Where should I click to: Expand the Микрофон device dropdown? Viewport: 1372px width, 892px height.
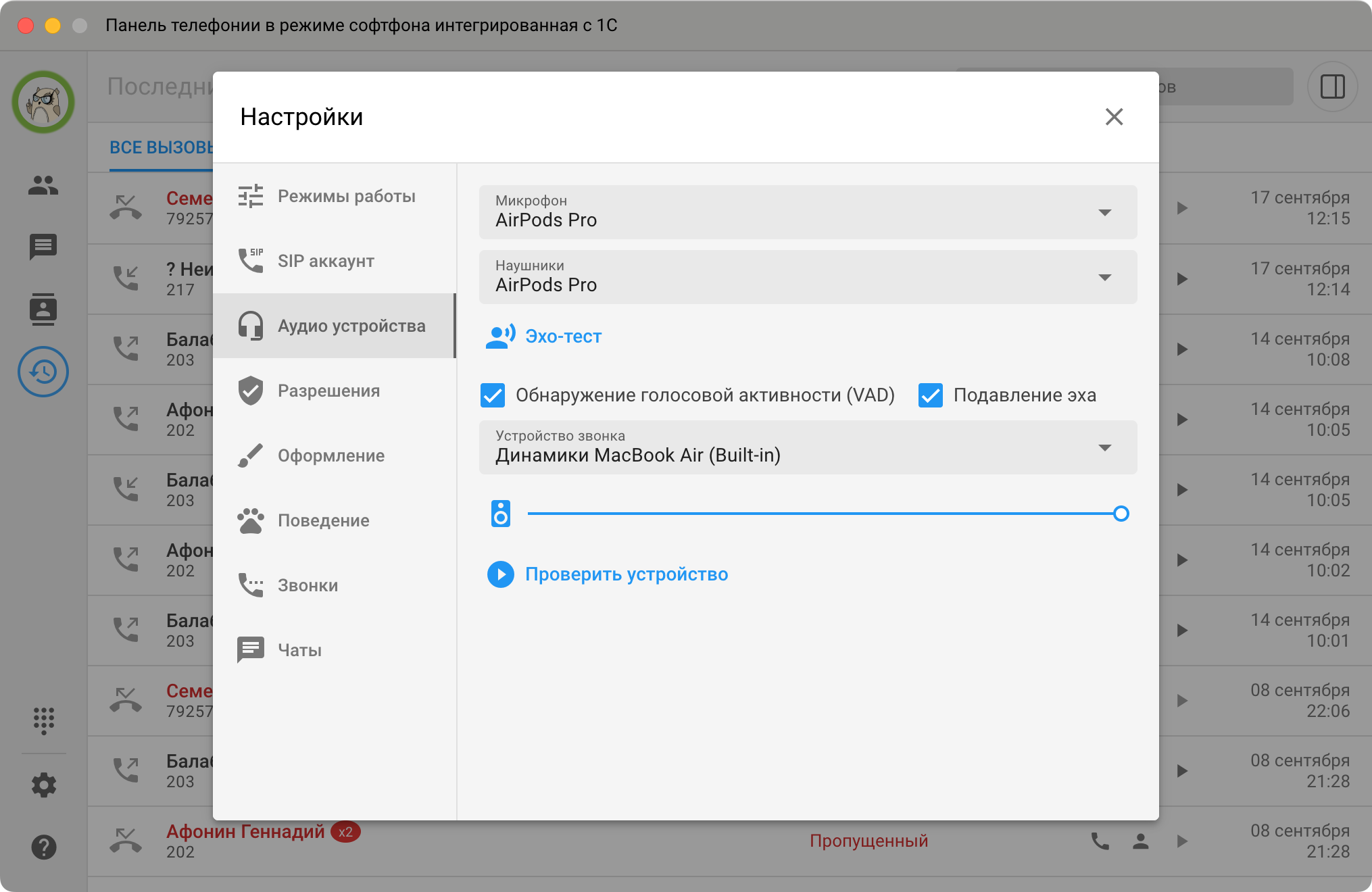click(x=808, y=212)
